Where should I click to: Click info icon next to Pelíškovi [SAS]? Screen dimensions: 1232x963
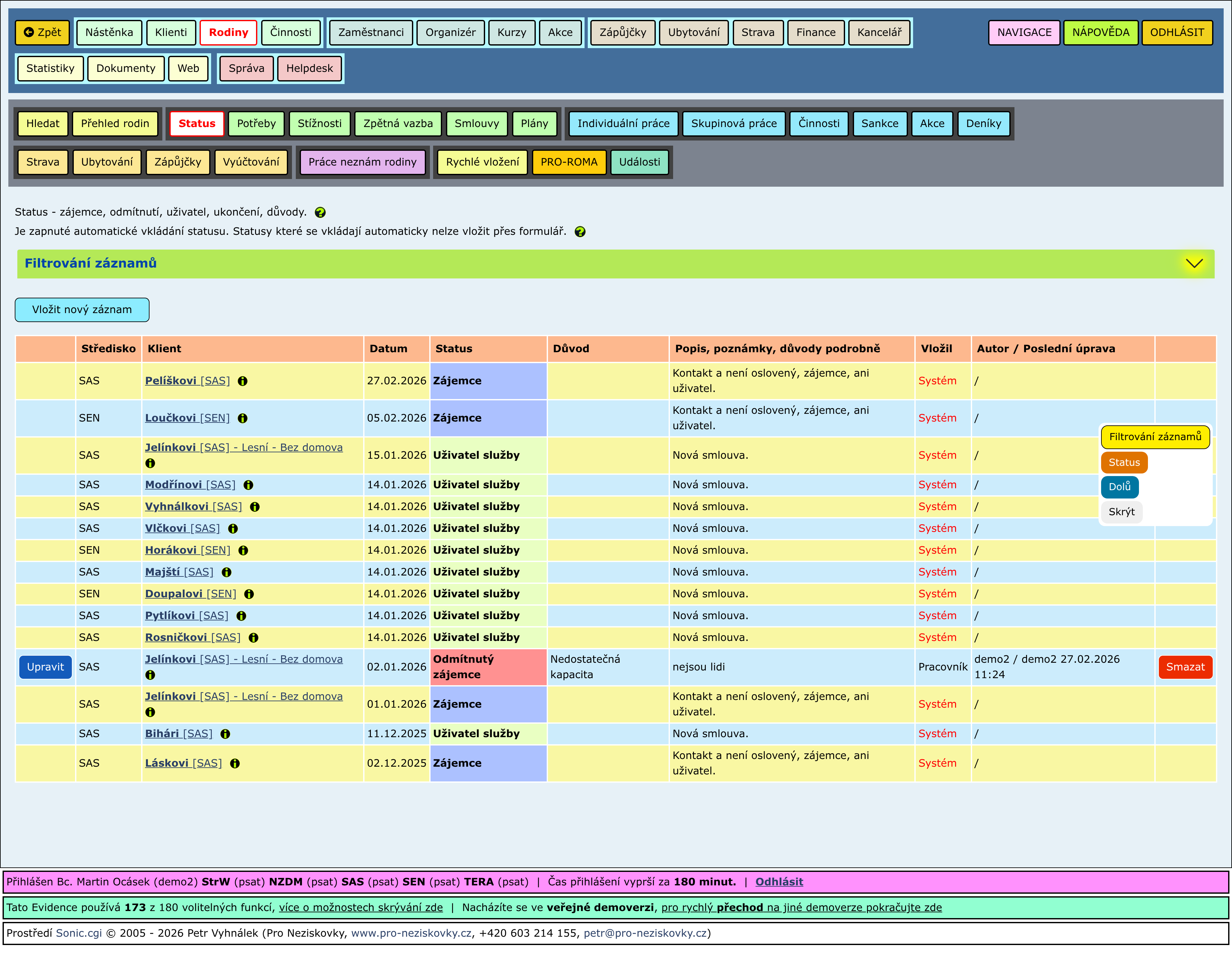tap(243, 381)
